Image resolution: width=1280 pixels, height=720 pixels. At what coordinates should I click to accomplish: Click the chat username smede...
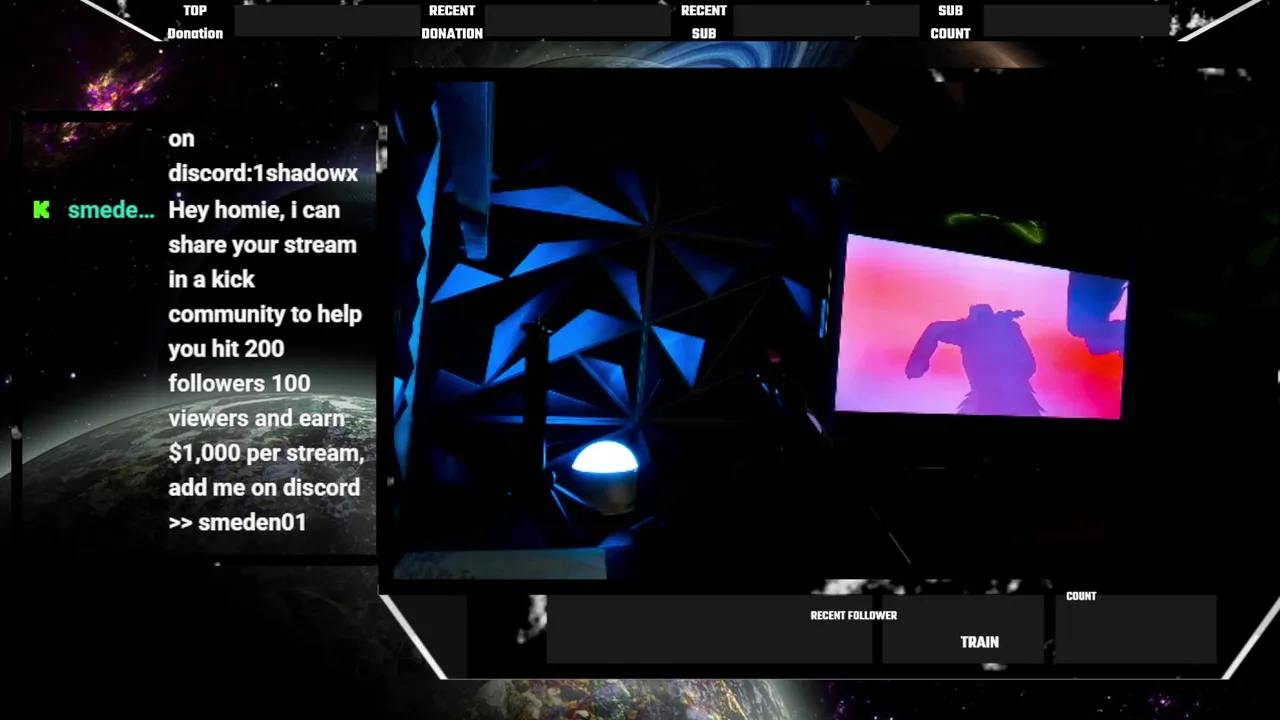click(x=111, y=210)
